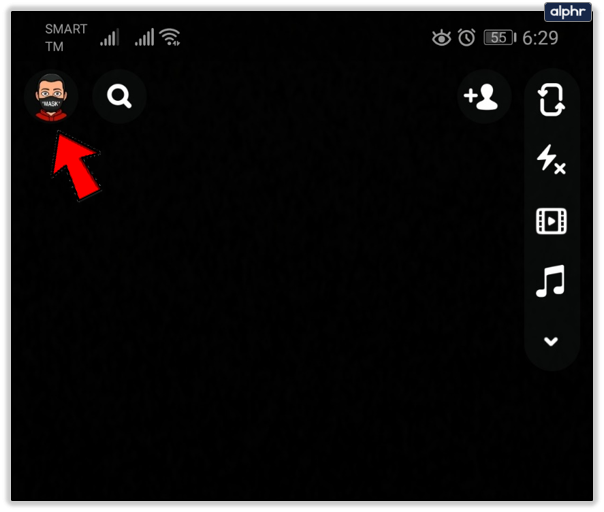
Task: Open the search magnifier icon
Action: point(119,96)
